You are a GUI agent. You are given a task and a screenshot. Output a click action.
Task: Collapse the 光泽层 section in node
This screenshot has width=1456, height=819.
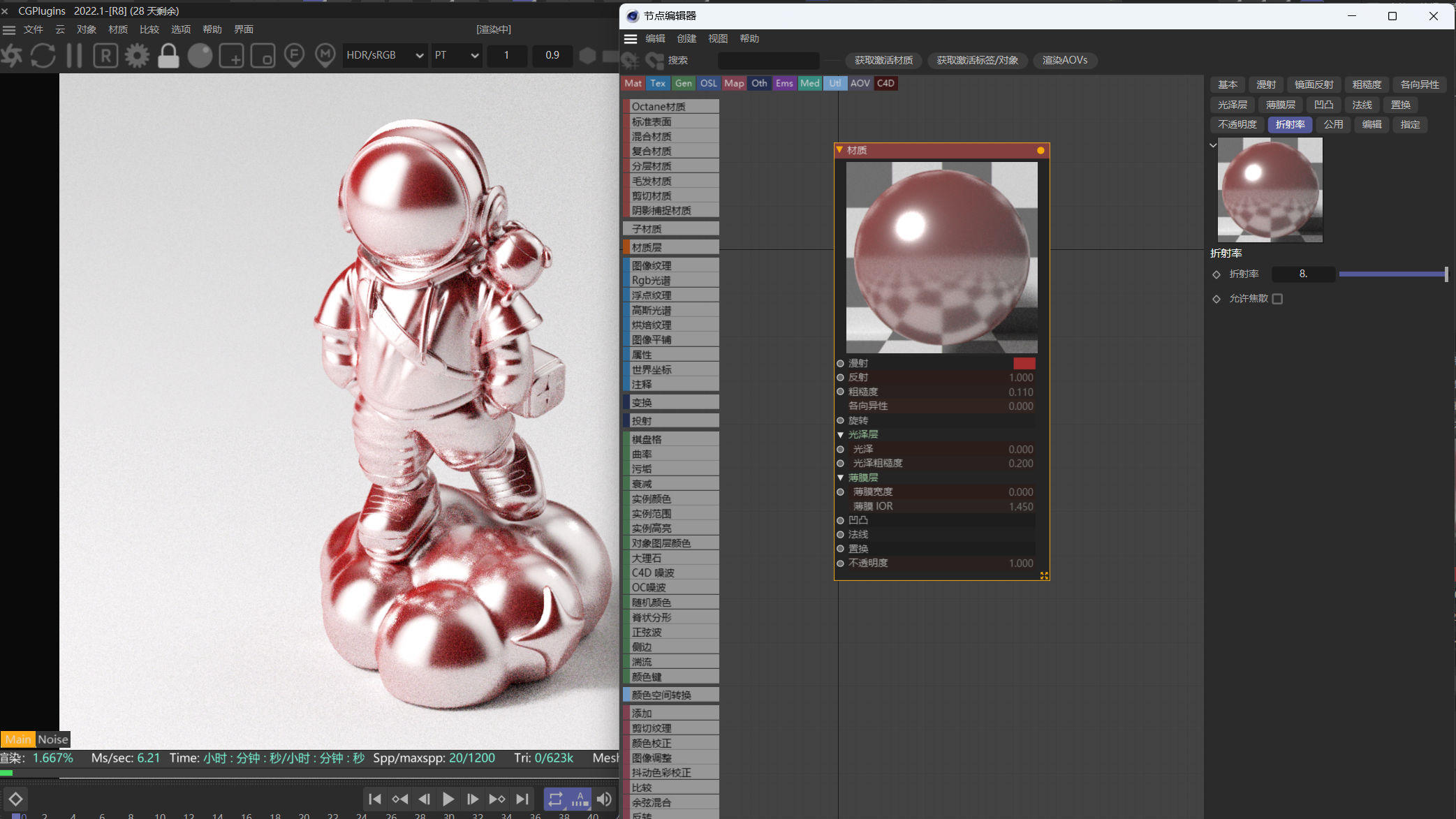(841, 434)
